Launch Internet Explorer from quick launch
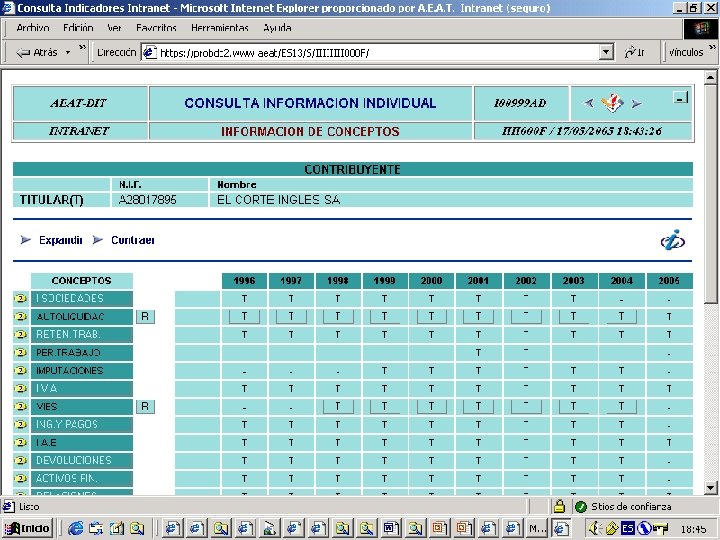Image resolution: width=720 pixels, height=540 pixels. tap(75, 529)
